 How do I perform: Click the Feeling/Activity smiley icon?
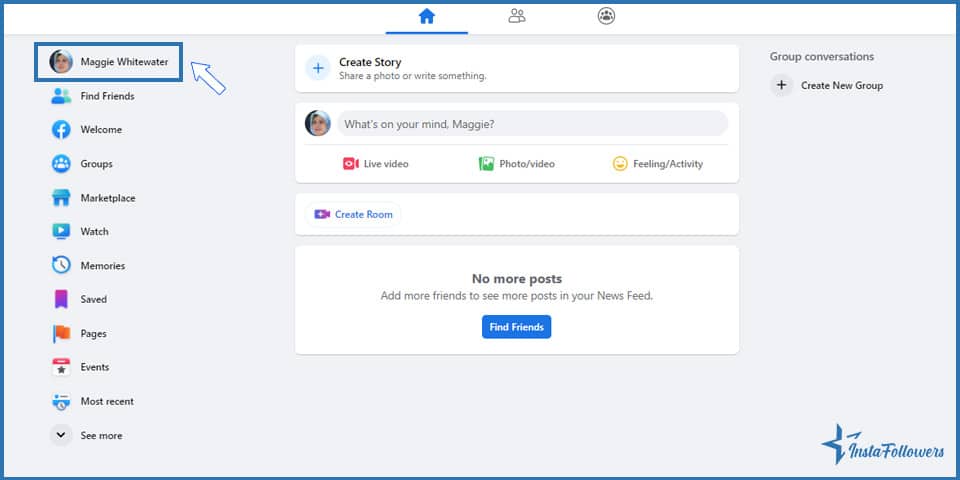pyautogui.click(x=620, y=164)
